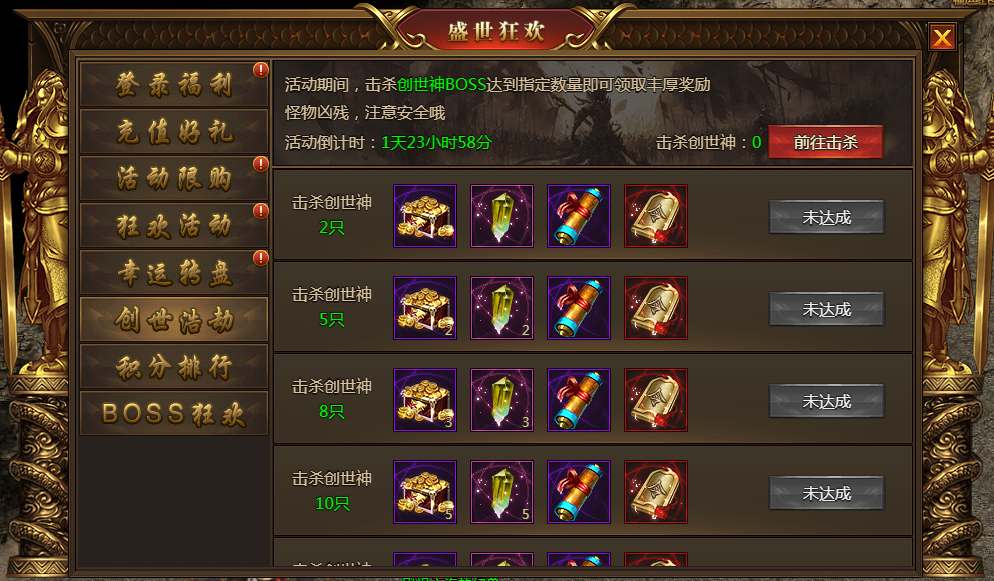Open the 活动限购 tab
The height and width of the screenshot is (581, 994).
tap(174, 179)
